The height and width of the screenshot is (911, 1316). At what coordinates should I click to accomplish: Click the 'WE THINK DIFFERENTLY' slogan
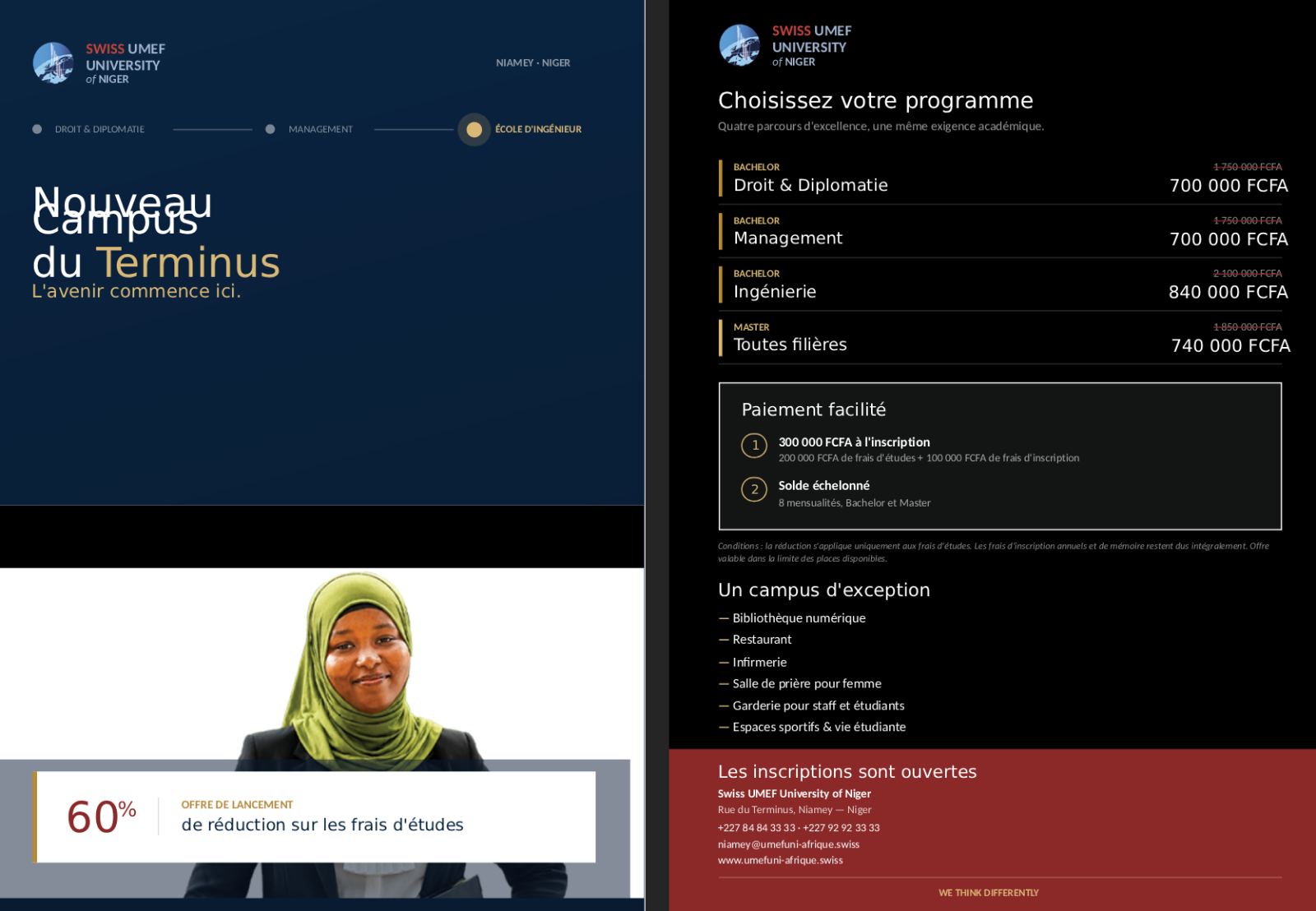click(x=989, y=893)
